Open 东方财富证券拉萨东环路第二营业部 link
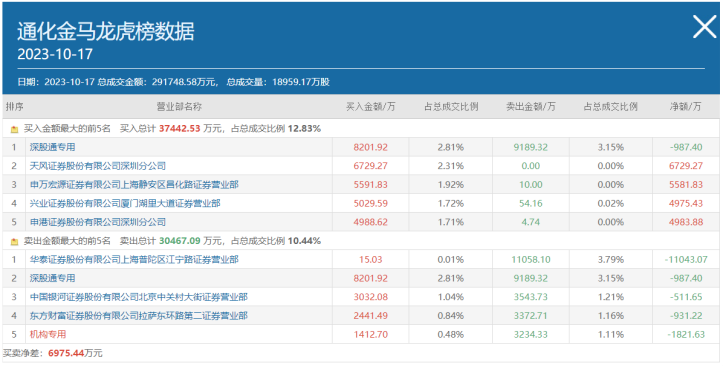Image resolution: width=723 pixels, height=367 pixels. click(x=139, y=316)
